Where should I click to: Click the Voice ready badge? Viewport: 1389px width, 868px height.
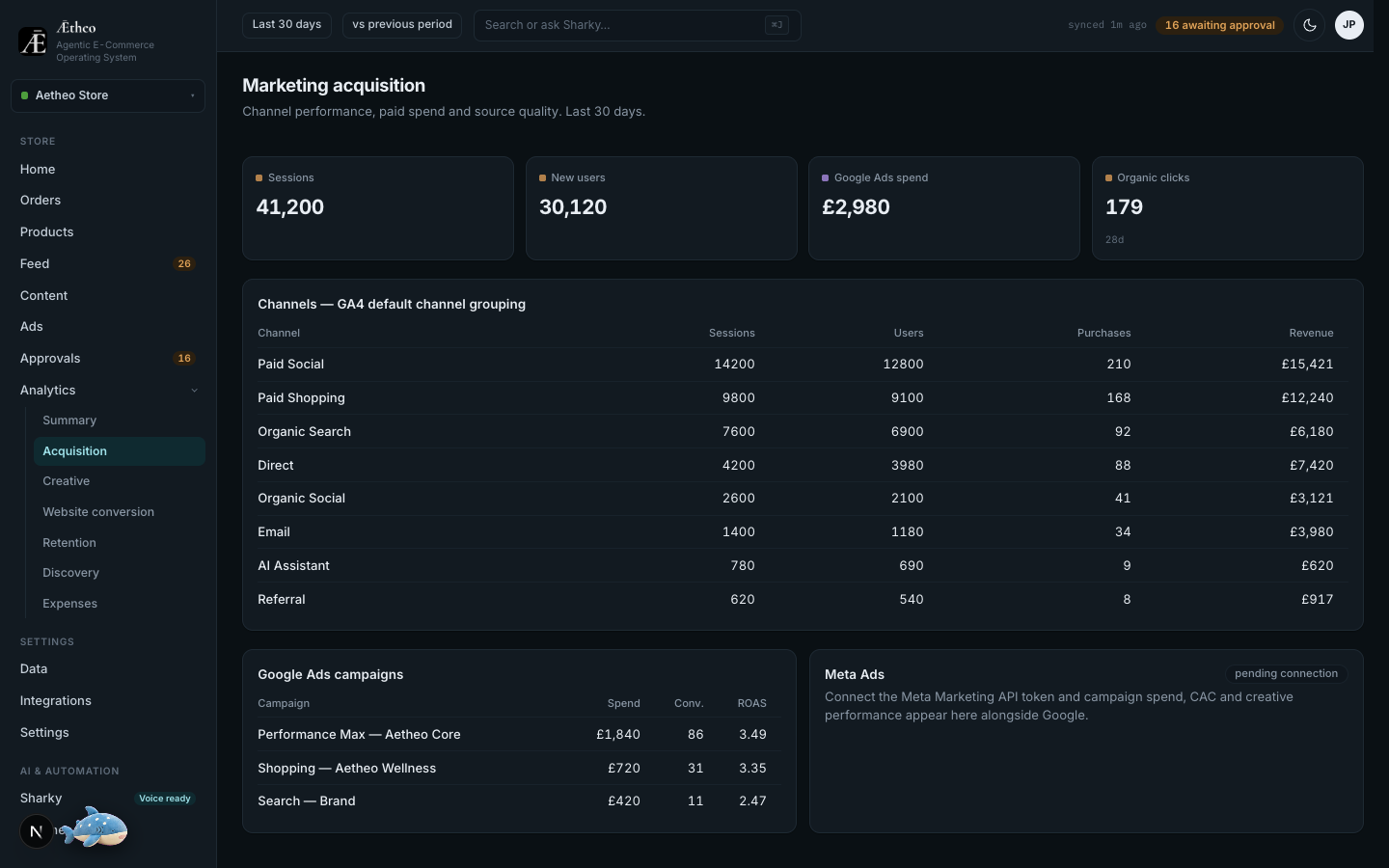165,799
